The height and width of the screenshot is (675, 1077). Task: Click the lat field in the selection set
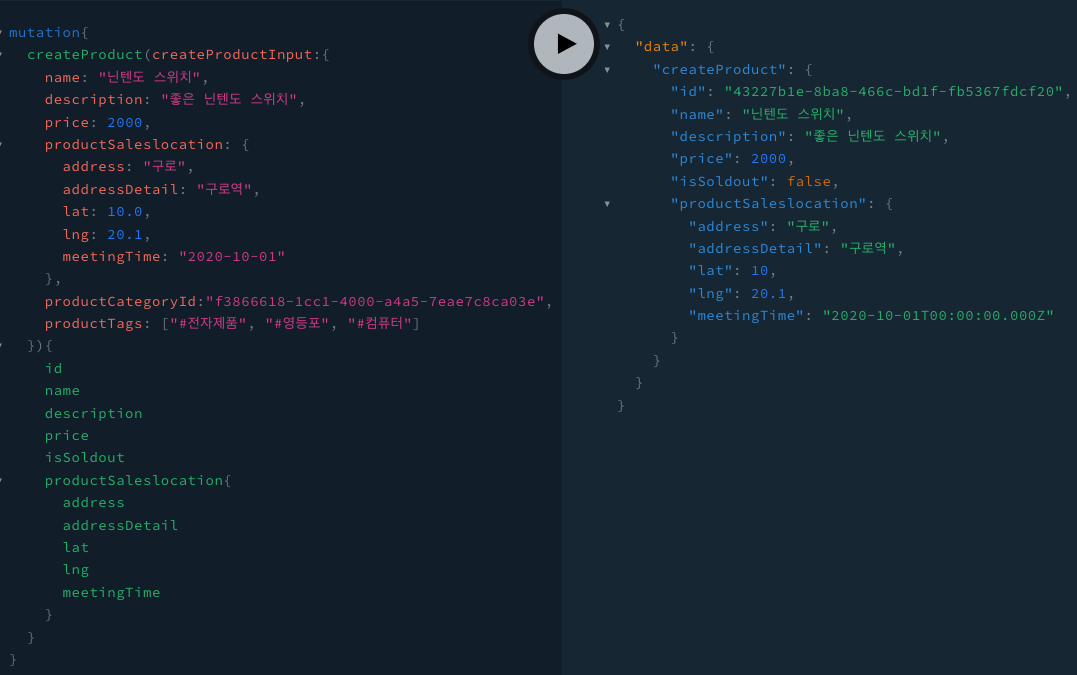click(x=76, y=548)
